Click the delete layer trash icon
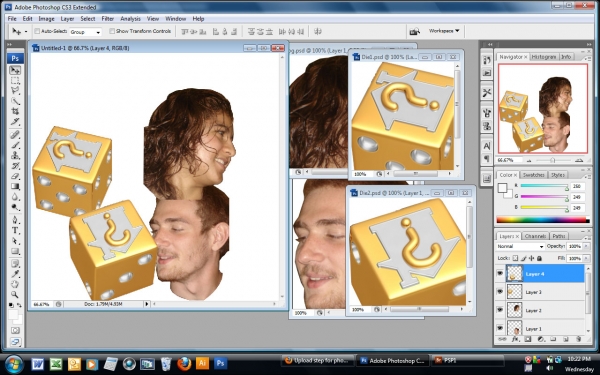The image size is (600, 375). tap(579, 339)
